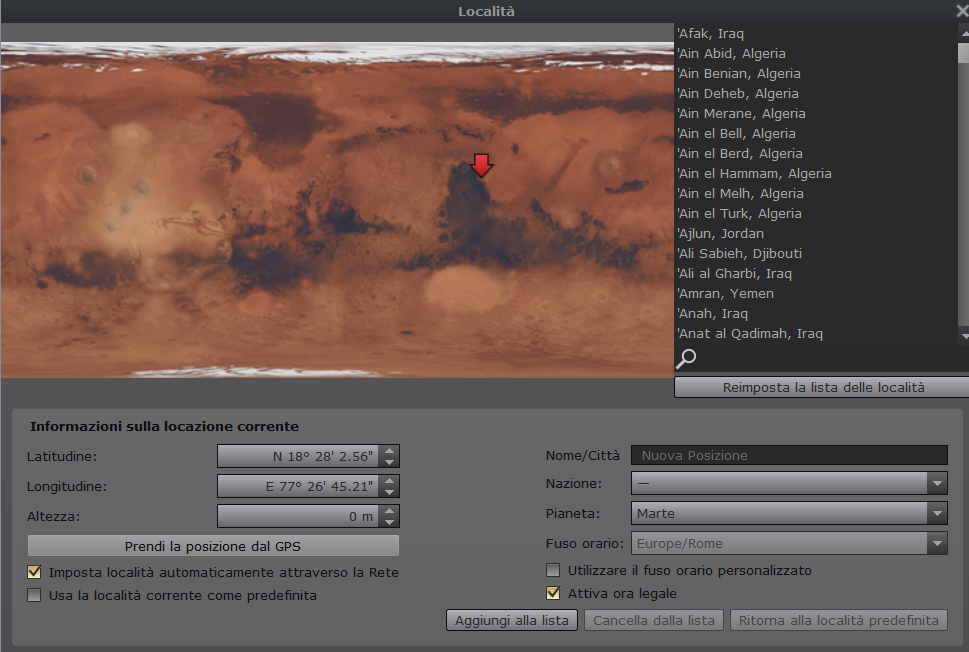Click the location list scroll down arrow
Image resolution: width=969 pixels, height=652 pixels.
(x=964, y=336)
